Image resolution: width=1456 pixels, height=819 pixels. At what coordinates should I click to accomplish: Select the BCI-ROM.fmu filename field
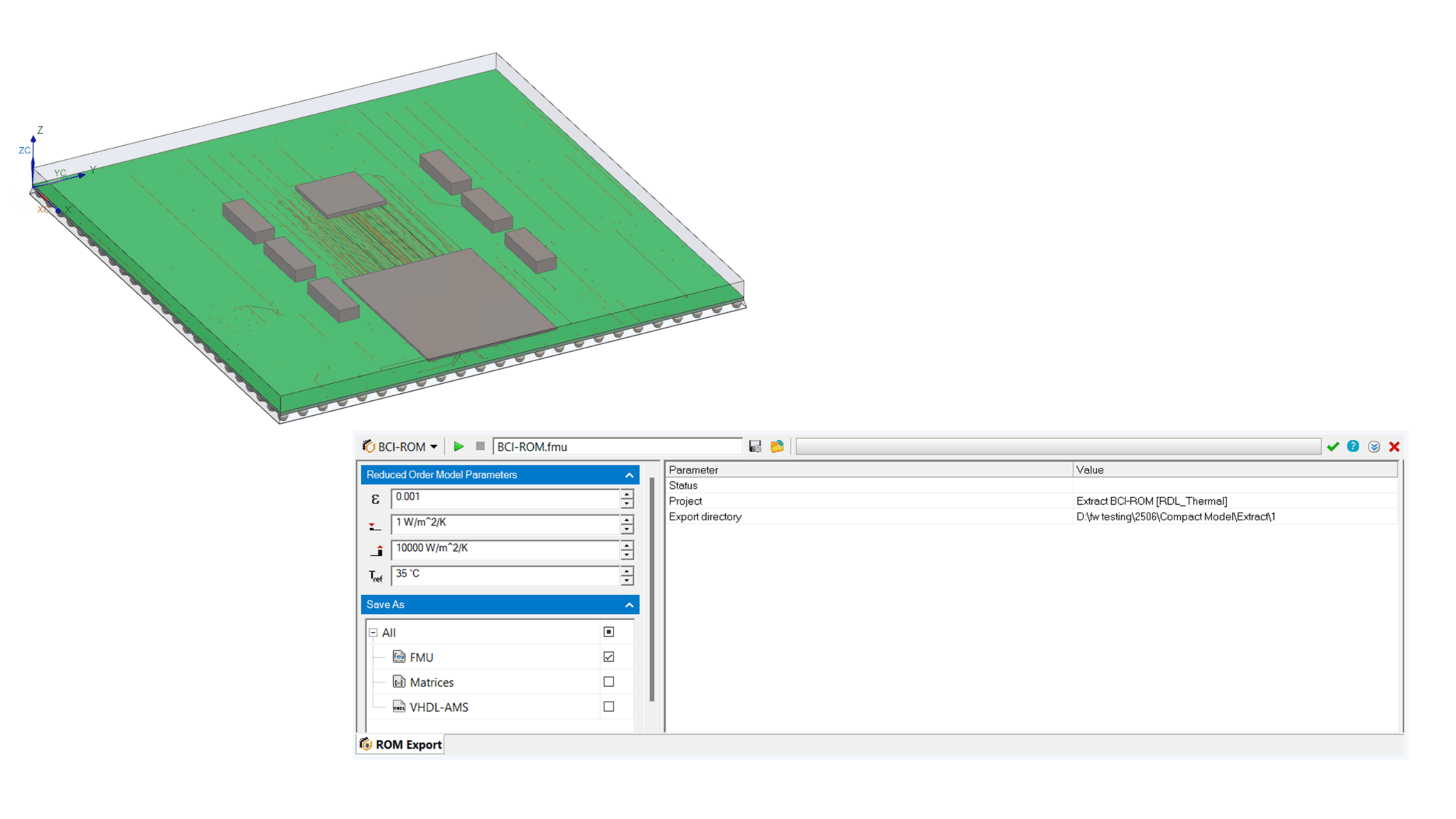tap(619, 446)
